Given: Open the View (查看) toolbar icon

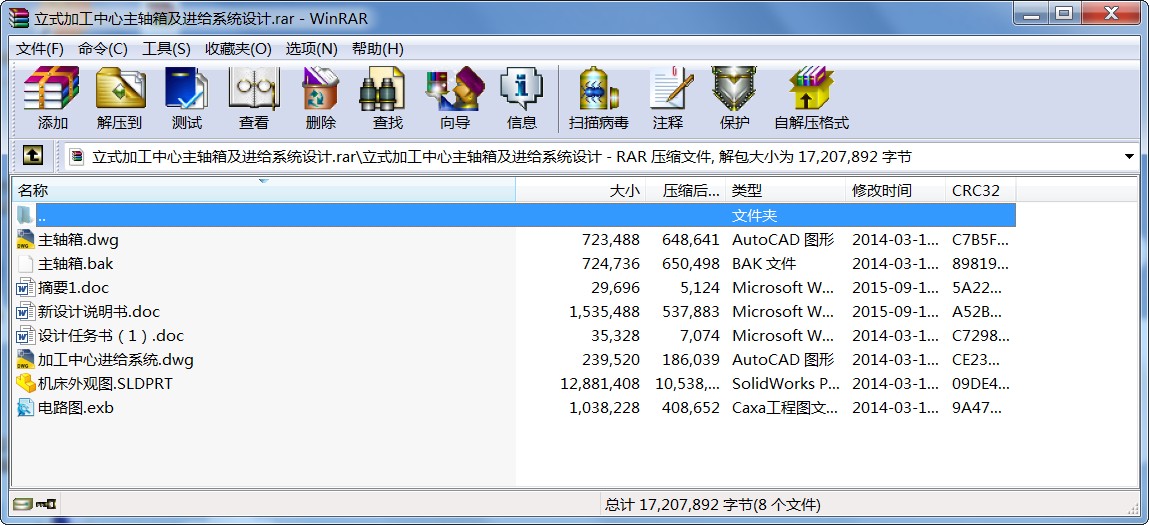Looking at the screenshot, I should (x=254, y=98).
